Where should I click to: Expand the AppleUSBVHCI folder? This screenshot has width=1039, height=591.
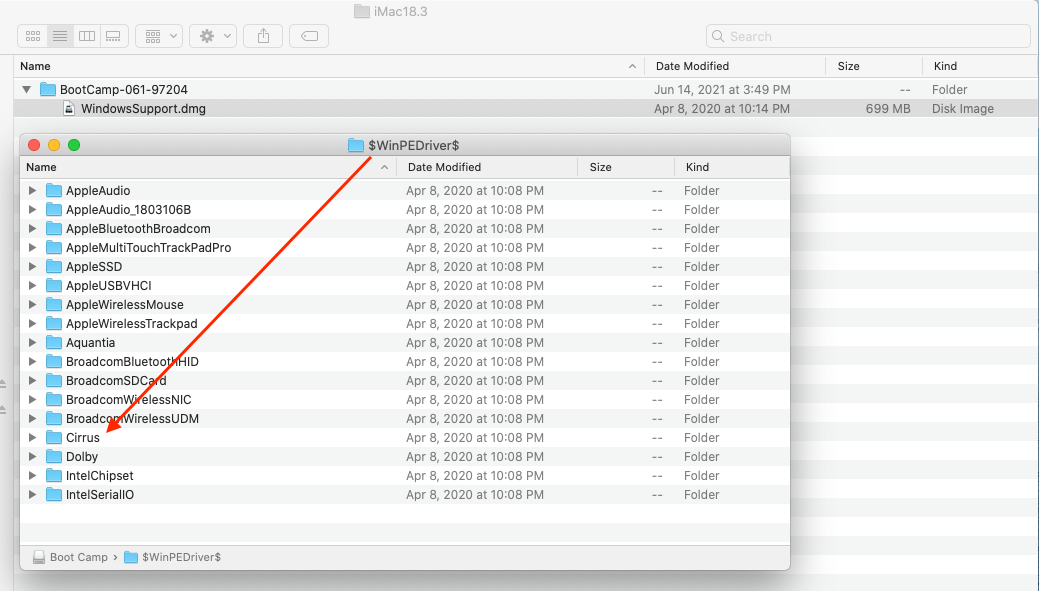point(32,286)
